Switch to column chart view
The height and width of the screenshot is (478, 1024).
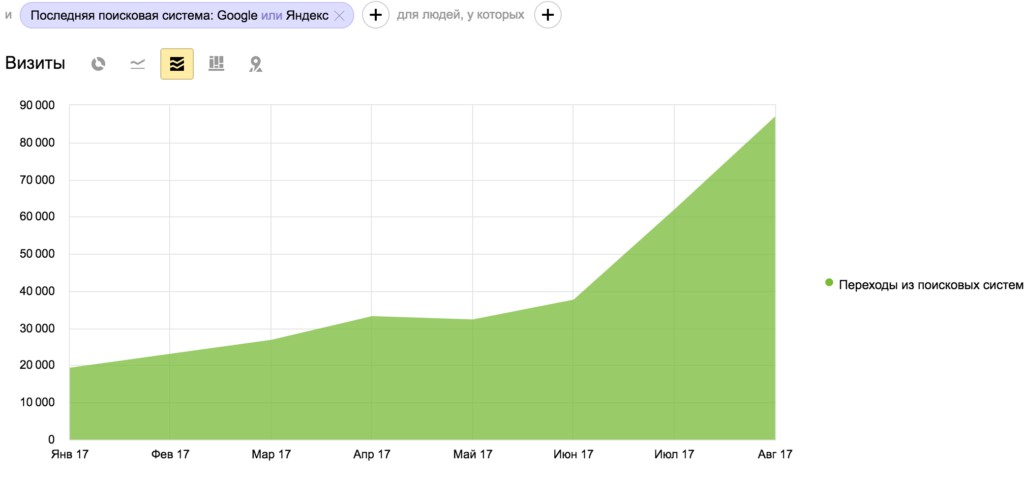(216, 63)
